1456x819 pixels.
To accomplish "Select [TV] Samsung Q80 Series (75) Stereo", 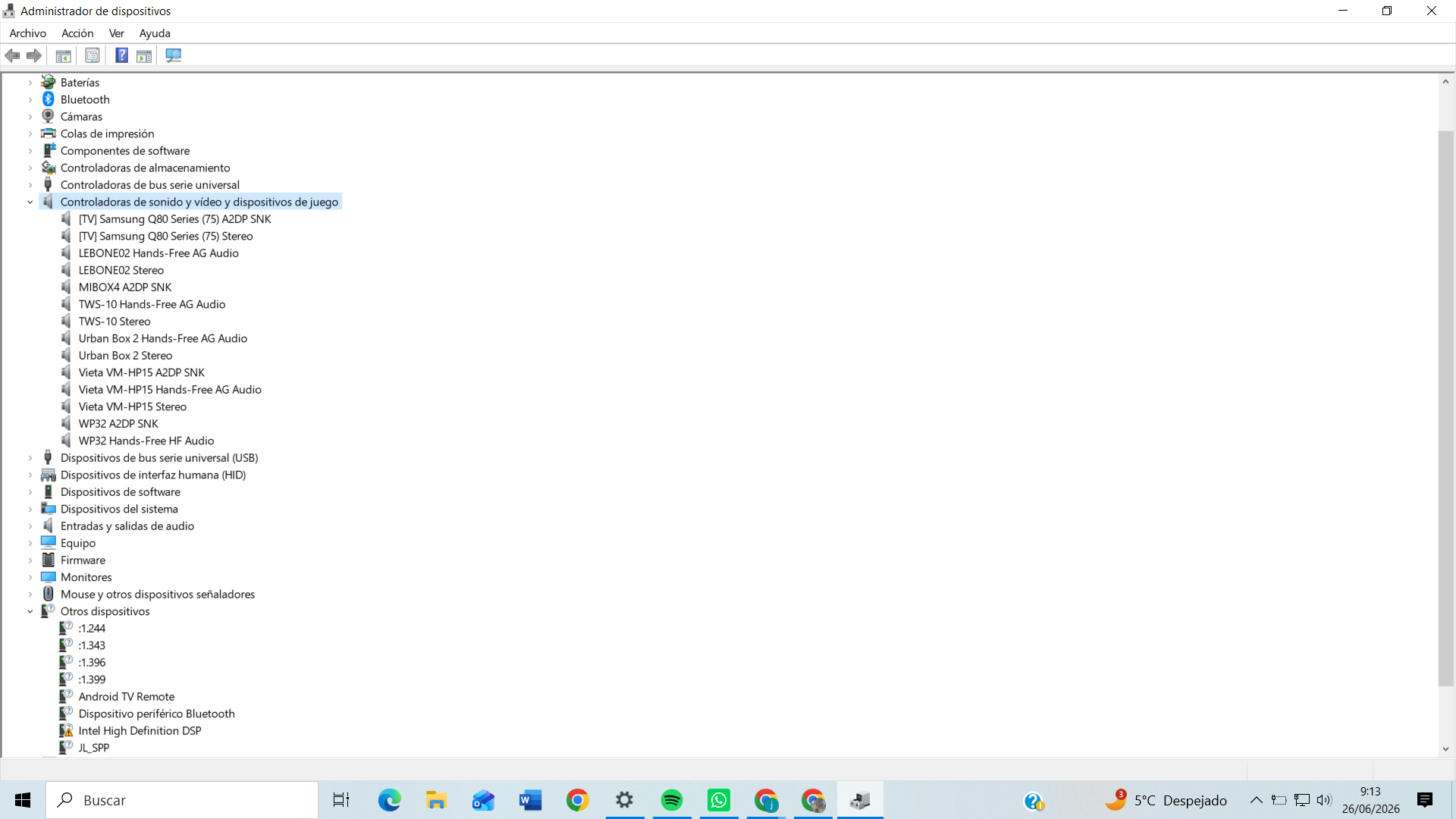I will click(x=166, y=236).
